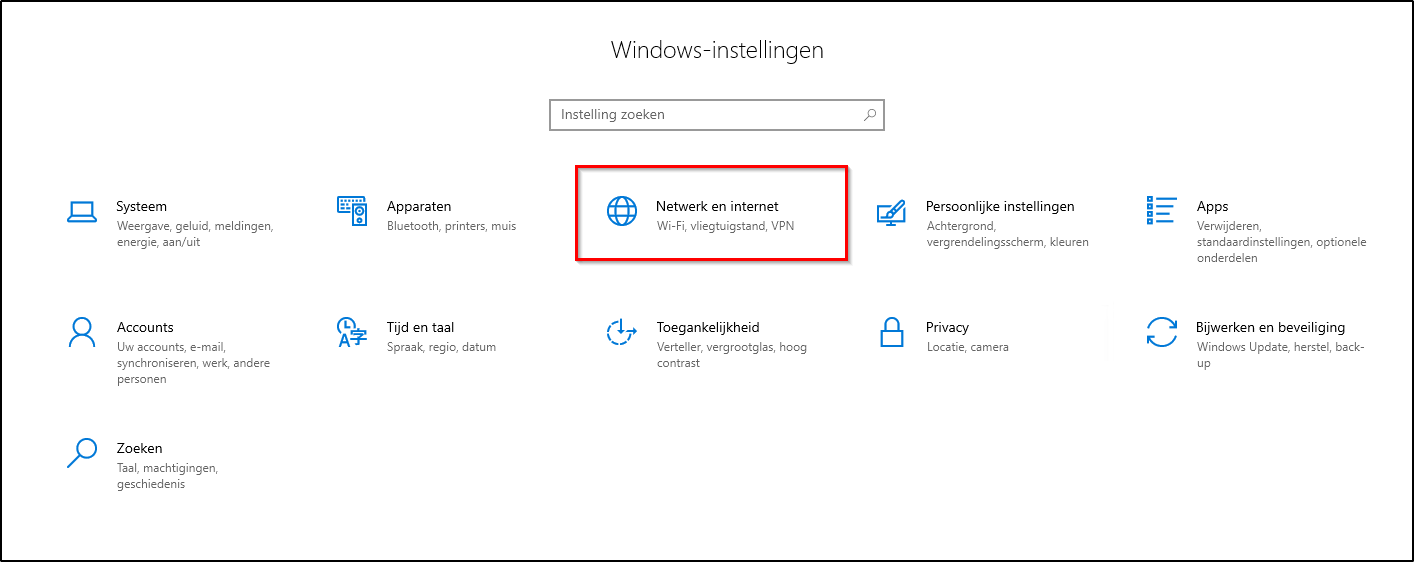The width and height of the screenshot is (1414, 562).
Task: Open the Netwerk en internet label
Action: (x=717, y=207)
